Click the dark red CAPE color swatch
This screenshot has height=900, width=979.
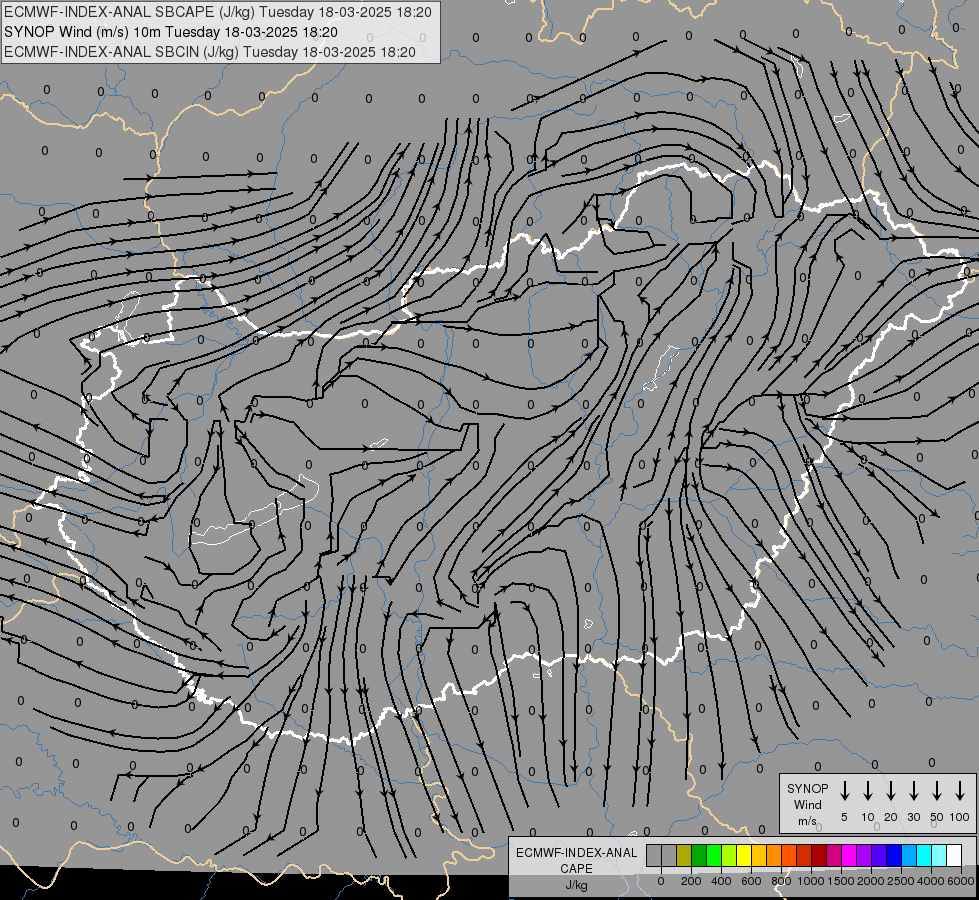click(x=819, y=855)
